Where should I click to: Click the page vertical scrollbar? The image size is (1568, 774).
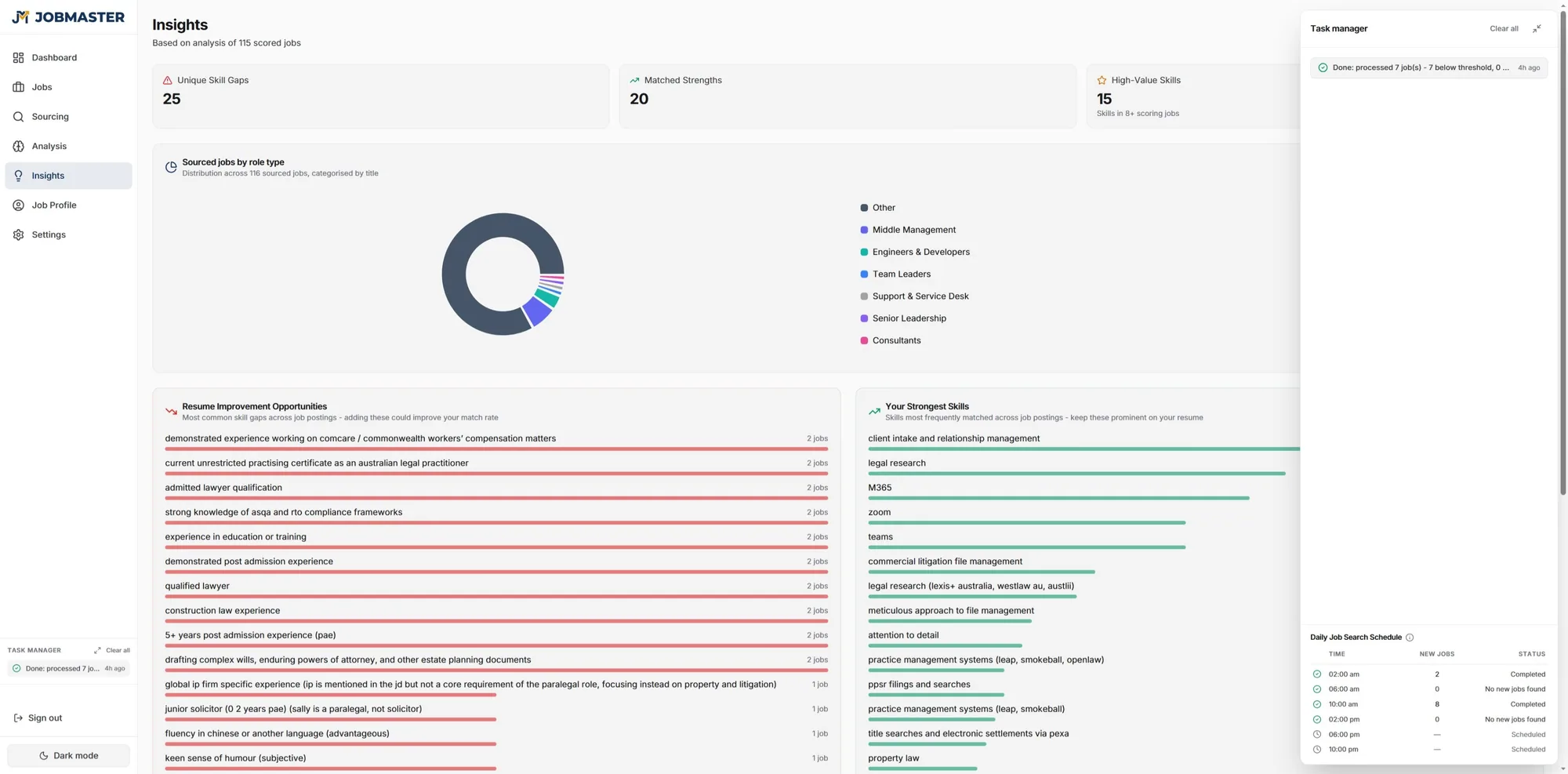click(x=1563, y=251)
